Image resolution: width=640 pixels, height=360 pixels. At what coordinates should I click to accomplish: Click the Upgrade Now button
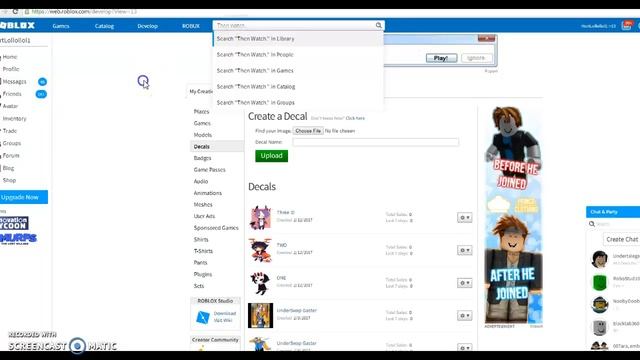click(x=24, y=197)
